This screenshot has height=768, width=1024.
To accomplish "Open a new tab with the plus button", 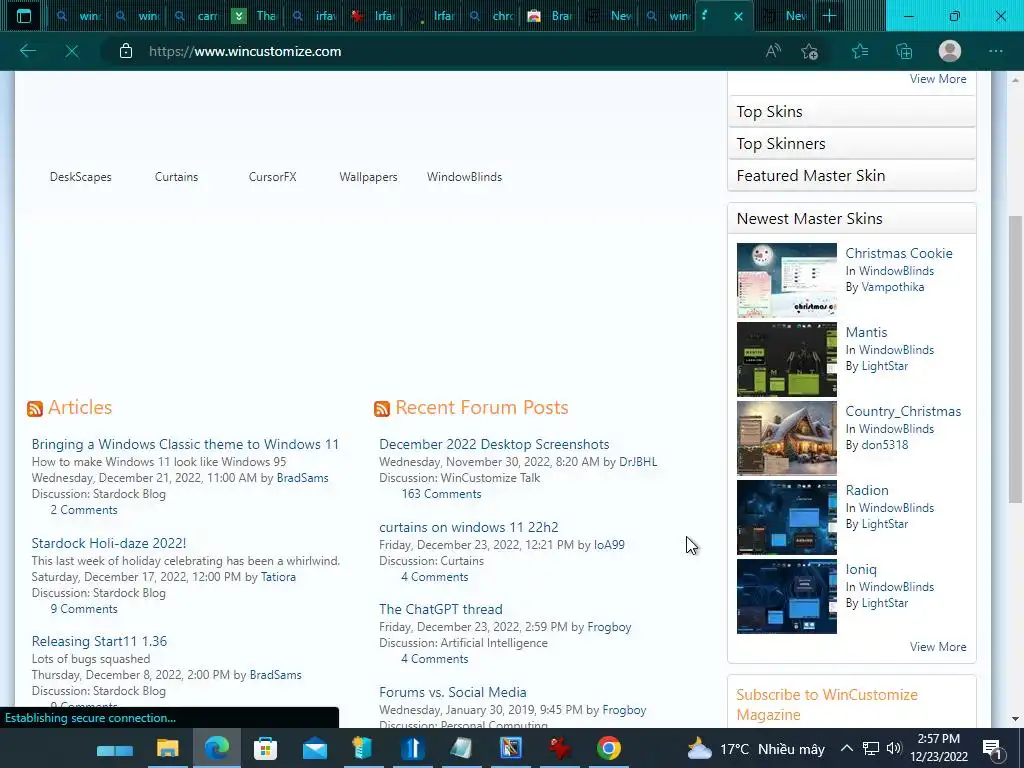I will (829, 16).
